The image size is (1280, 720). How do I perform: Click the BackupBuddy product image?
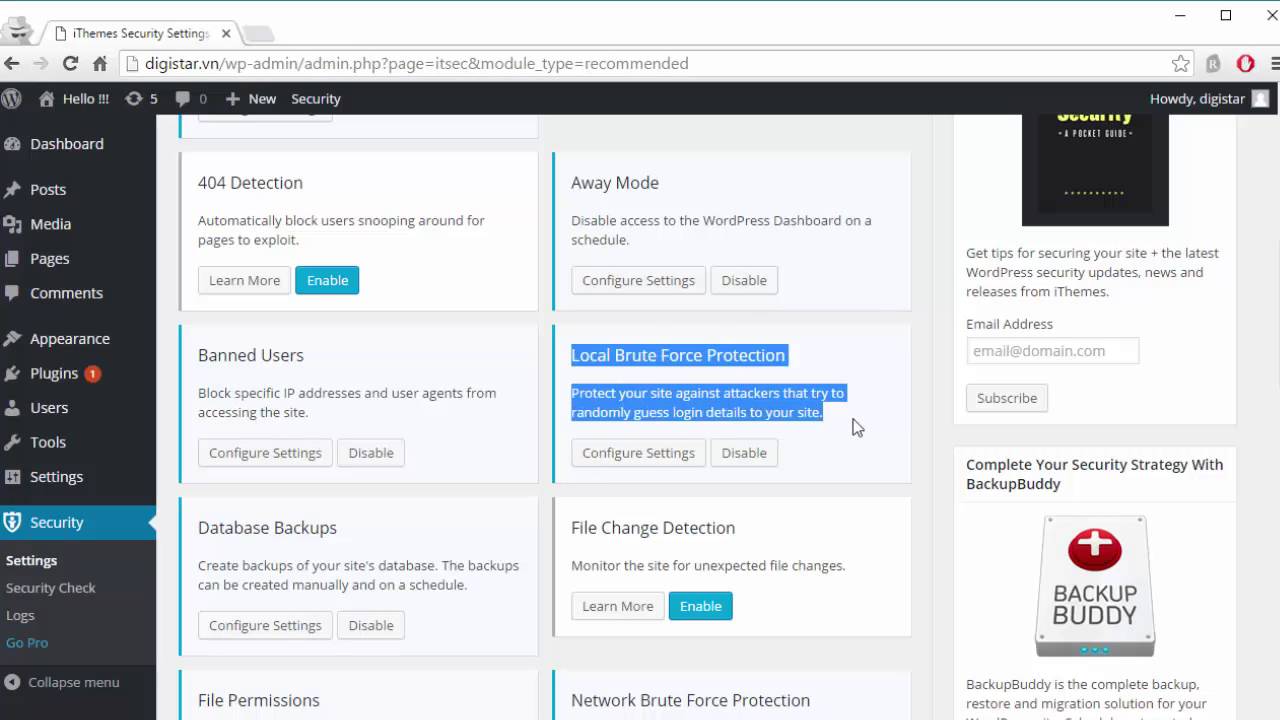(x=1095, y=586)
